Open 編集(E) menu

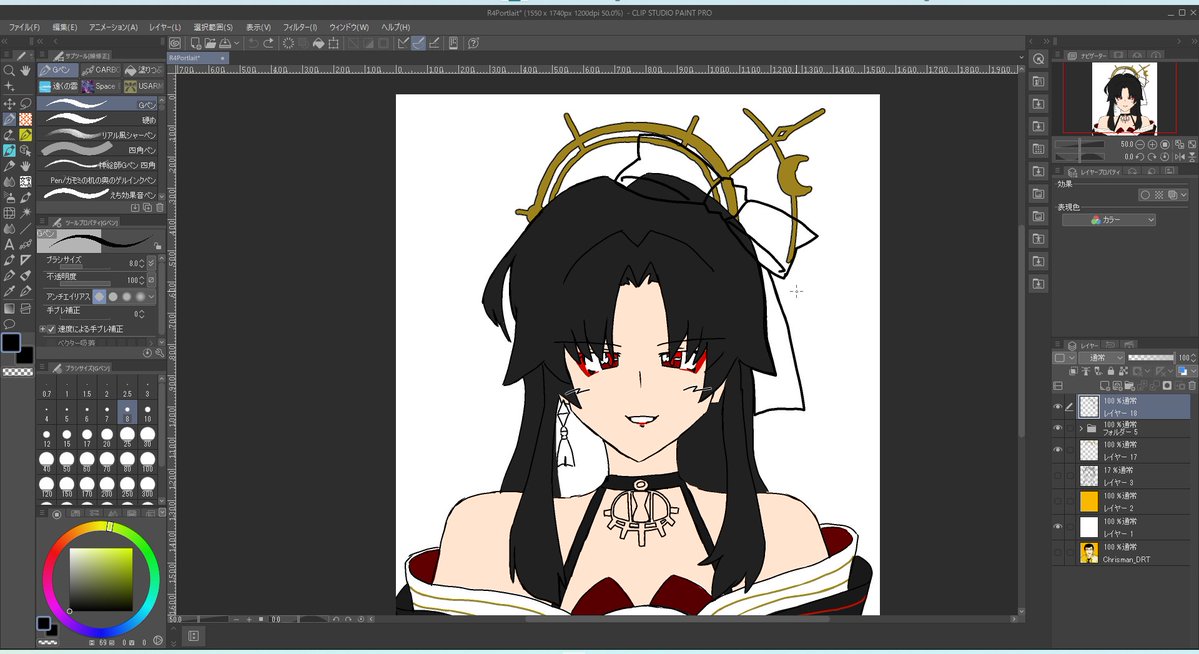click(64, 27)
